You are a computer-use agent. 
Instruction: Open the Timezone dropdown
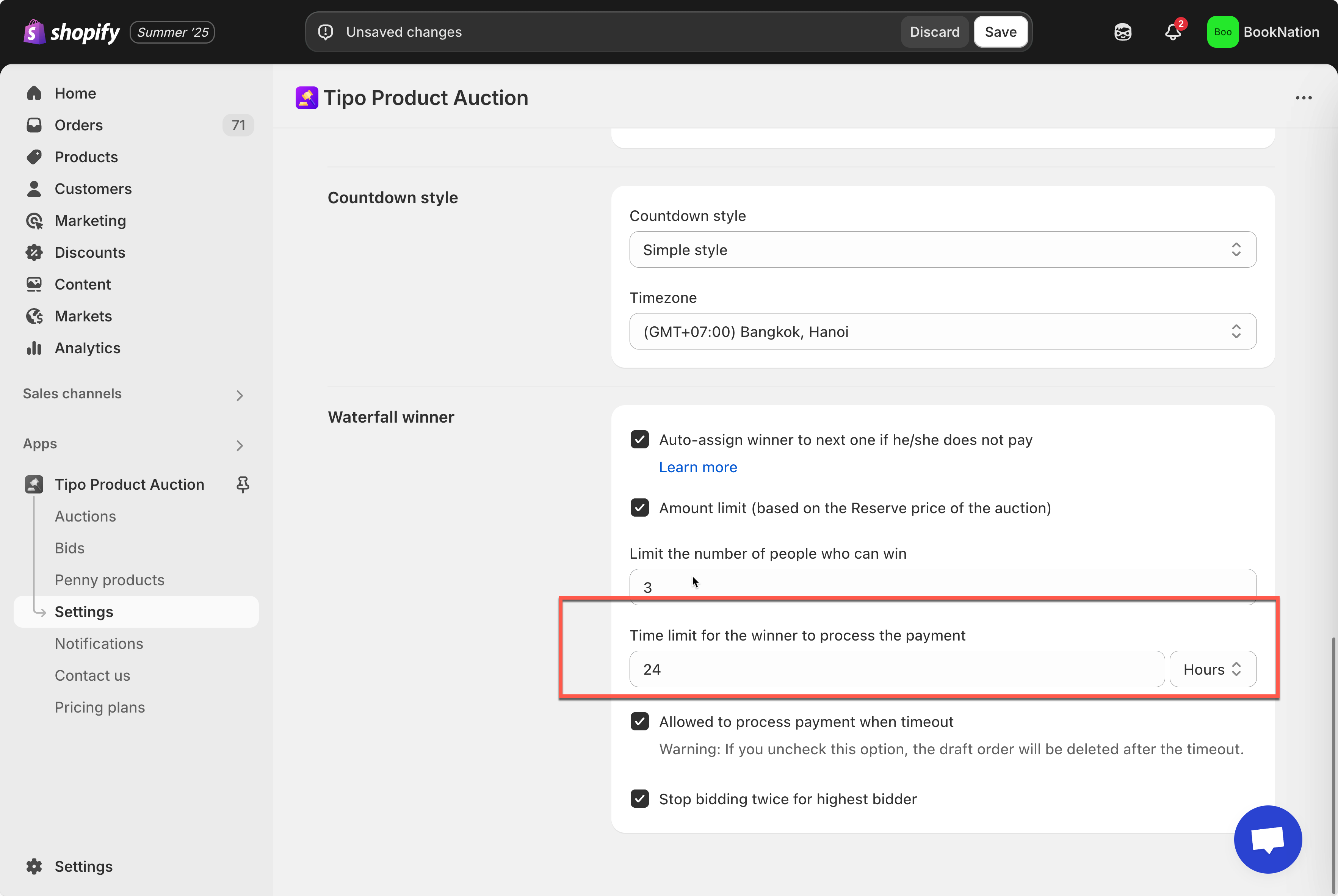[942, 331]
